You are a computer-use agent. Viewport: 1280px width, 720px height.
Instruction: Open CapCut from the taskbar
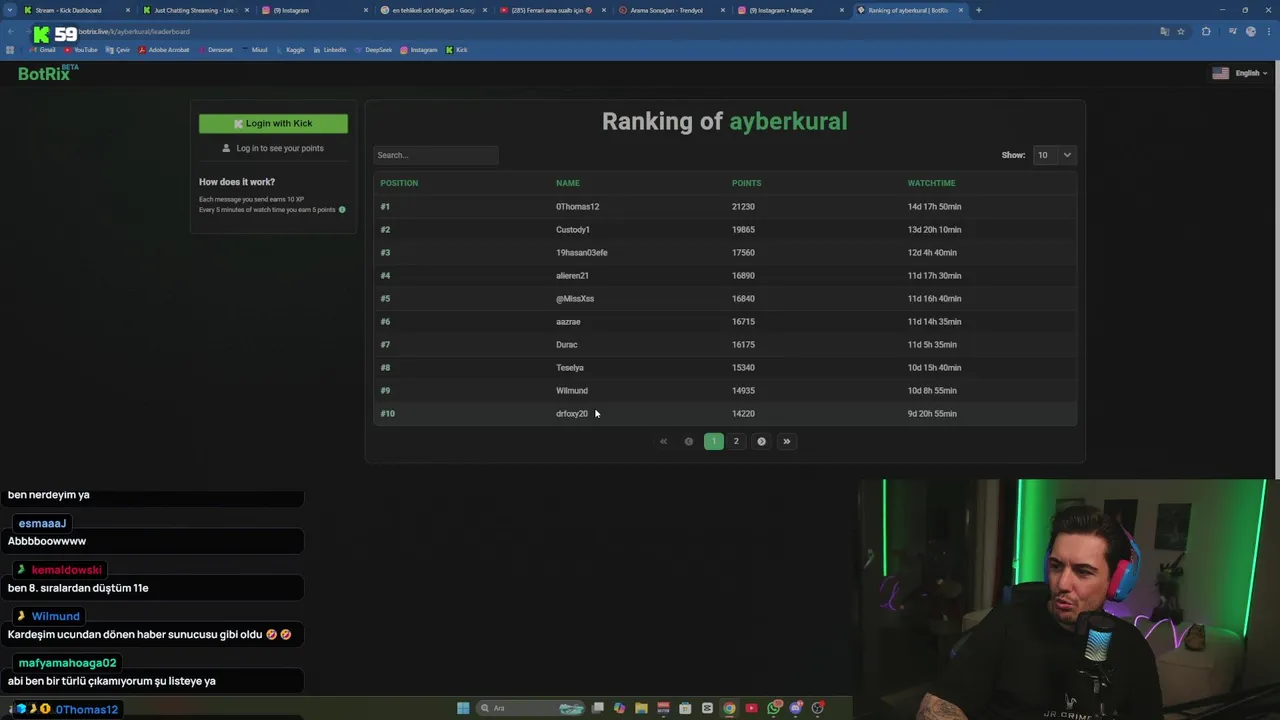(707, 708)
